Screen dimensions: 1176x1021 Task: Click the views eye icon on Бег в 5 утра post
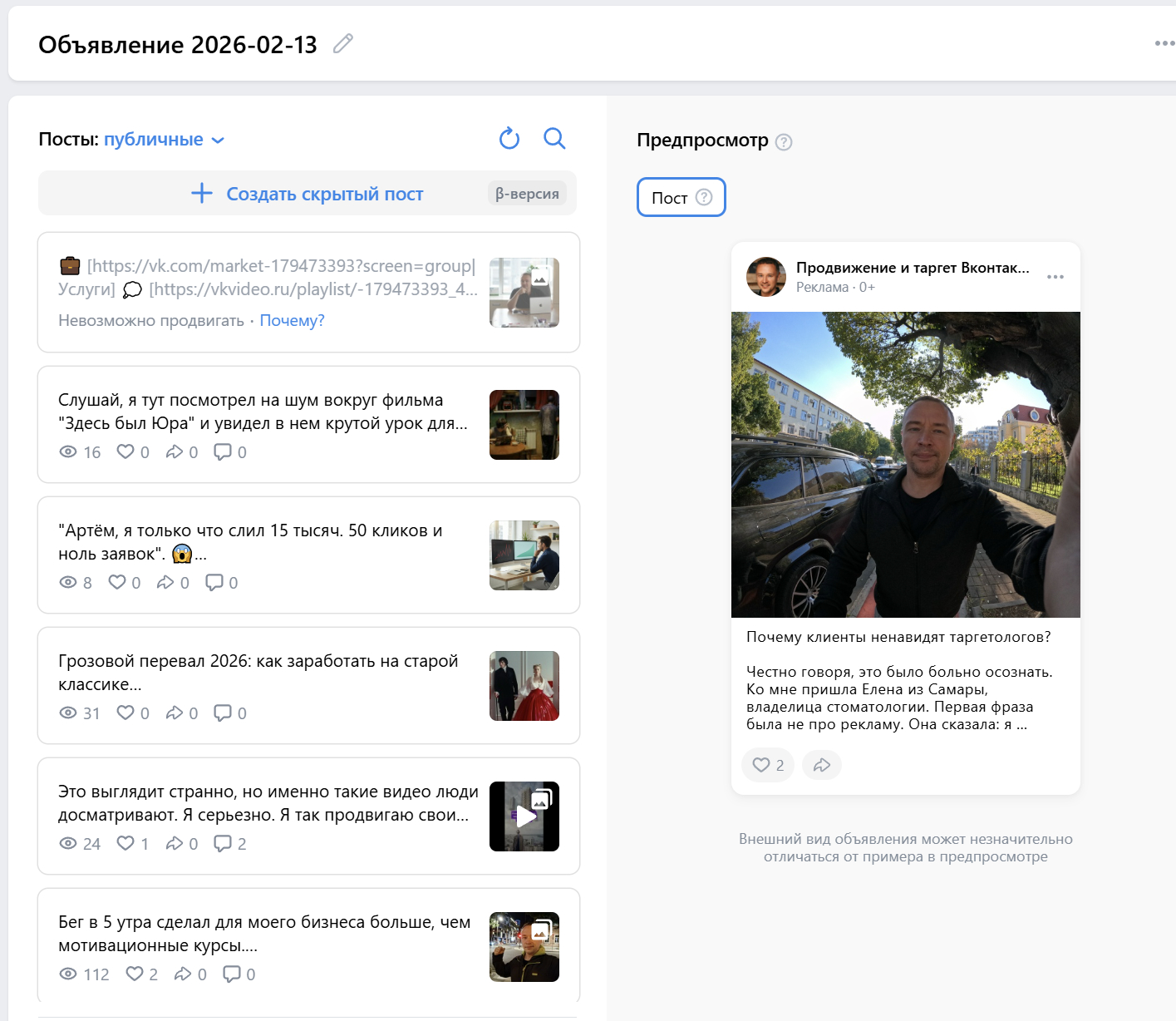tap(68, 974)
